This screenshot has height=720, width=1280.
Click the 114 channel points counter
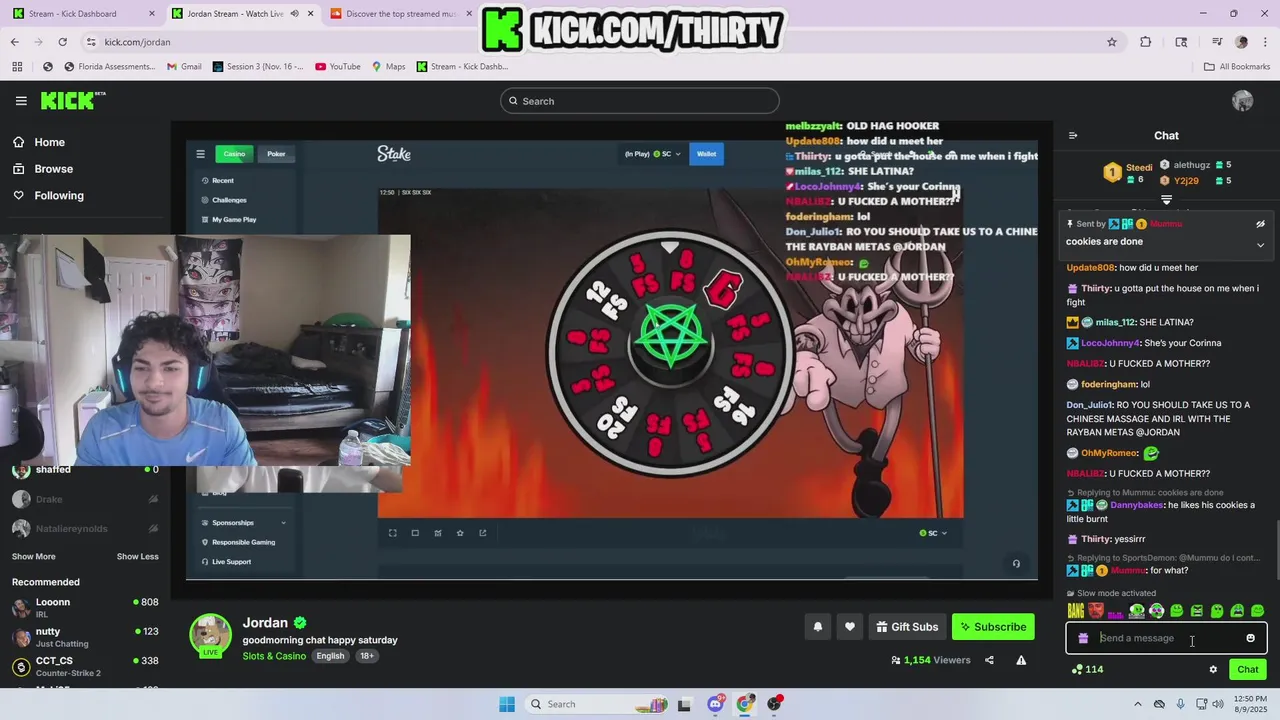click(x=1087, y=669)
